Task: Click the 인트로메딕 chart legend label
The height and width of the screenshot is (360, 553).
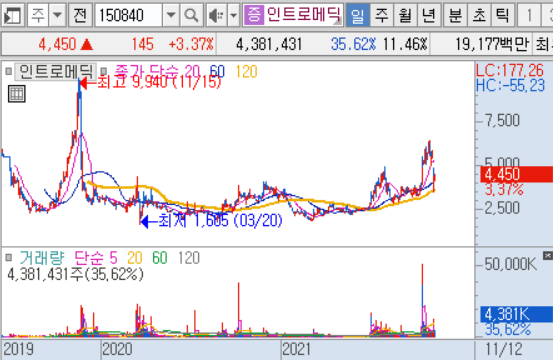Action: (56, 71)
